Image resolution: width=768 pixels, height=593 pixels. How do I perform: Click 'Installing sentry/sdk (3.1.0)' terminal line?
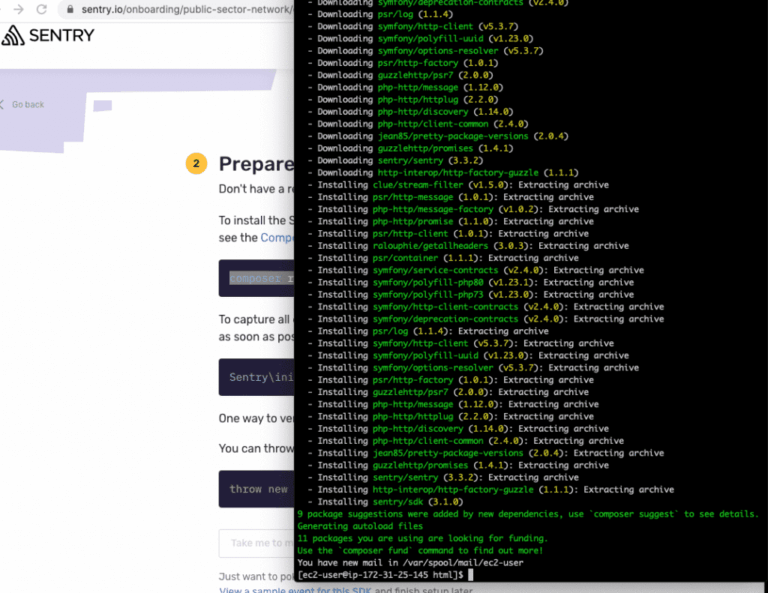click(385, 502)
